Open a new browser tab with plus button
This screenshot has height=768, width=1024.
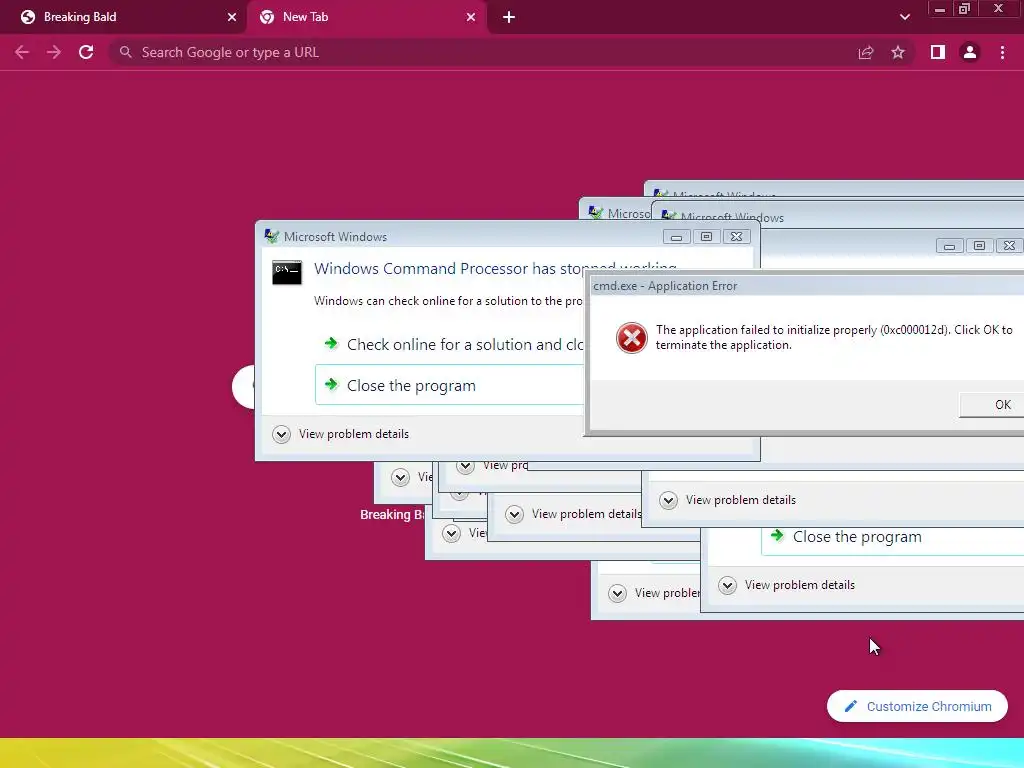click(x=509, y=17)
